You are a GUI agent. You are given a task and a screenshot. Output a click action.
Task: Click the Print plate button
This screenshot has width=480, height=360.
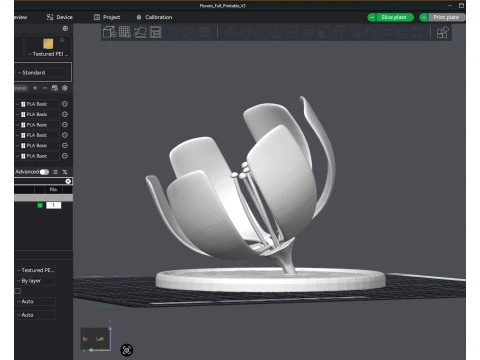point(446,17)
